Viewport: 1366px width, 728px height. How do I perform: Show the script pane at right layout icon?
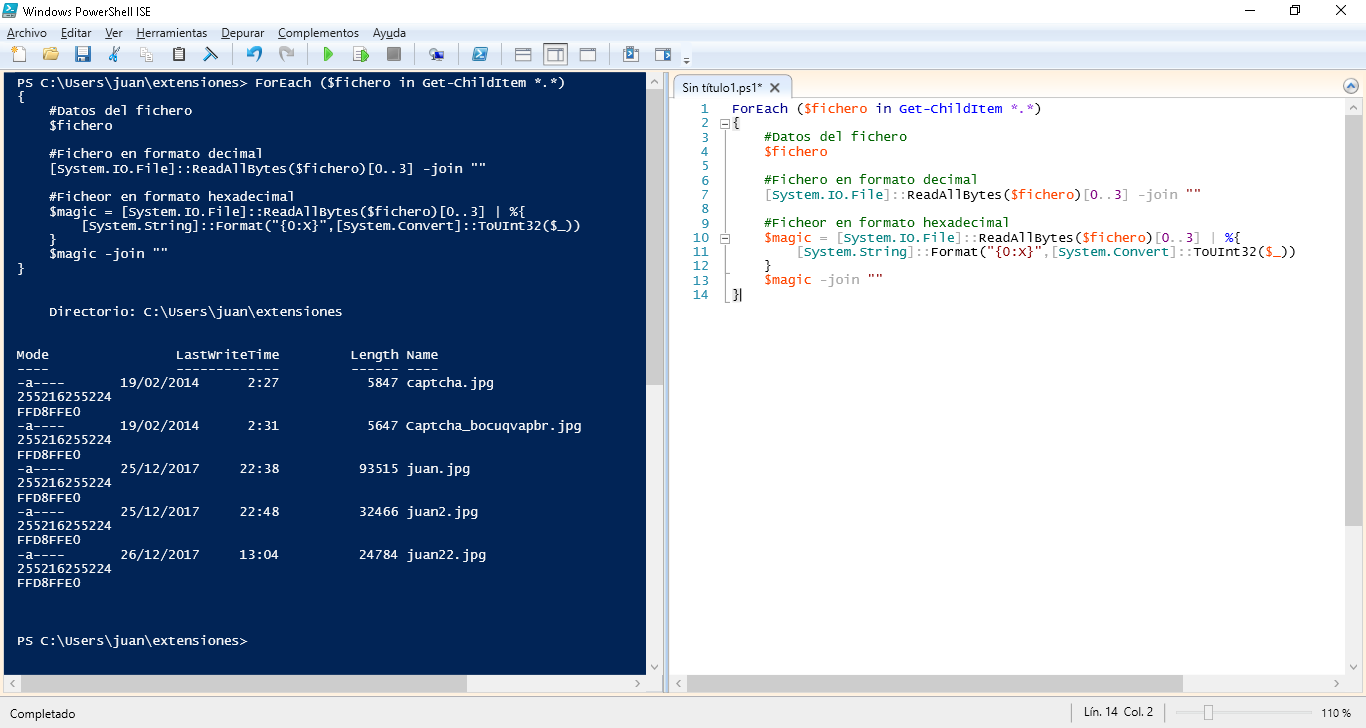[x=555, y=54]
